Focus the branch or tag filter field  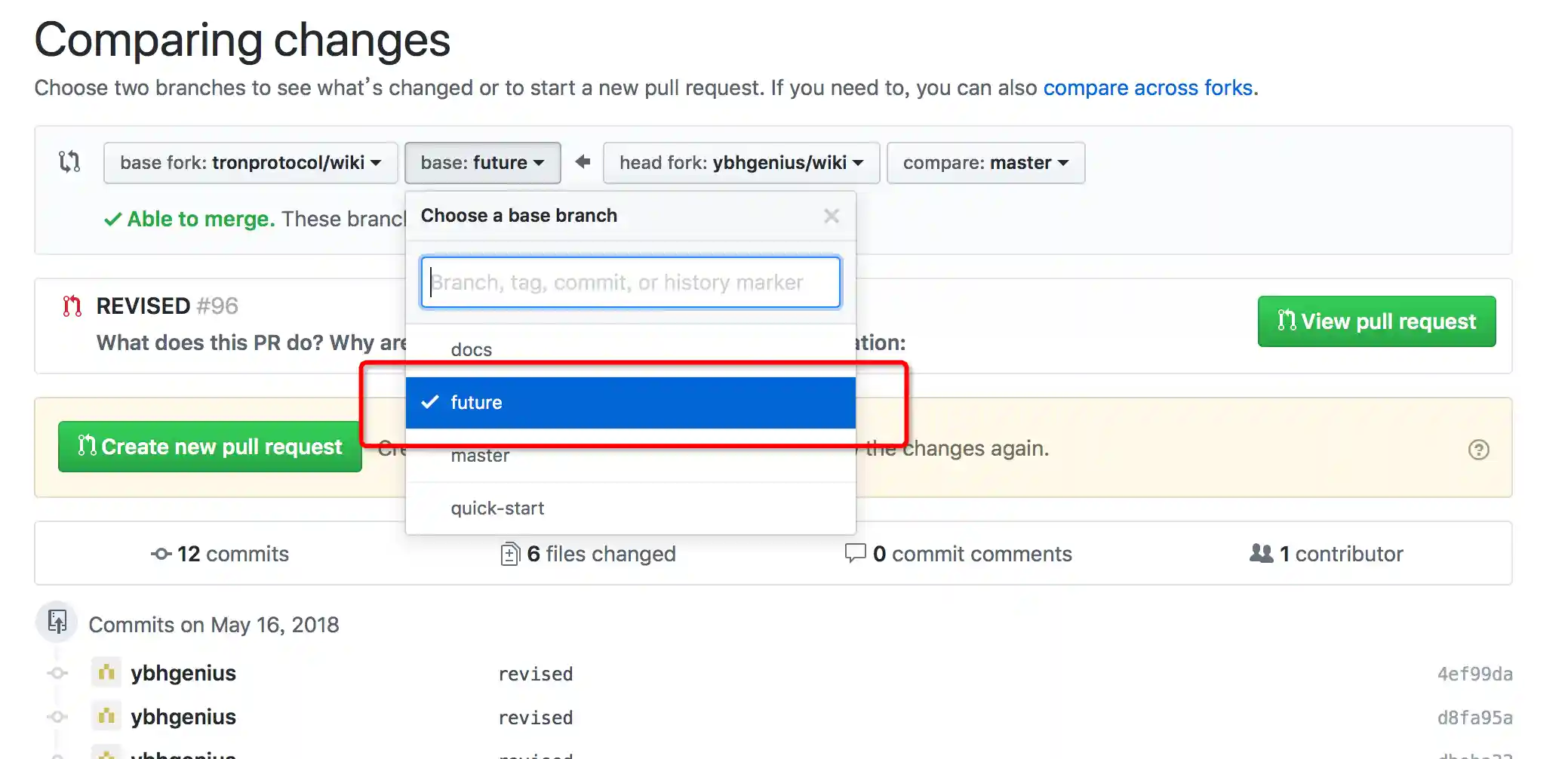point(630,282)
